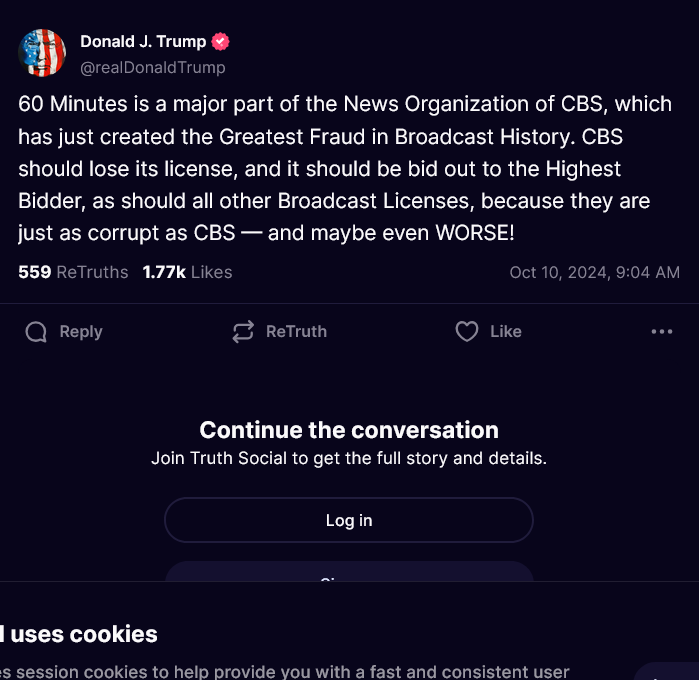Image resolution: width=699 pixels, height=680 pixels.
Task: View the 1.77k Likes list
Action: (187, 272)
